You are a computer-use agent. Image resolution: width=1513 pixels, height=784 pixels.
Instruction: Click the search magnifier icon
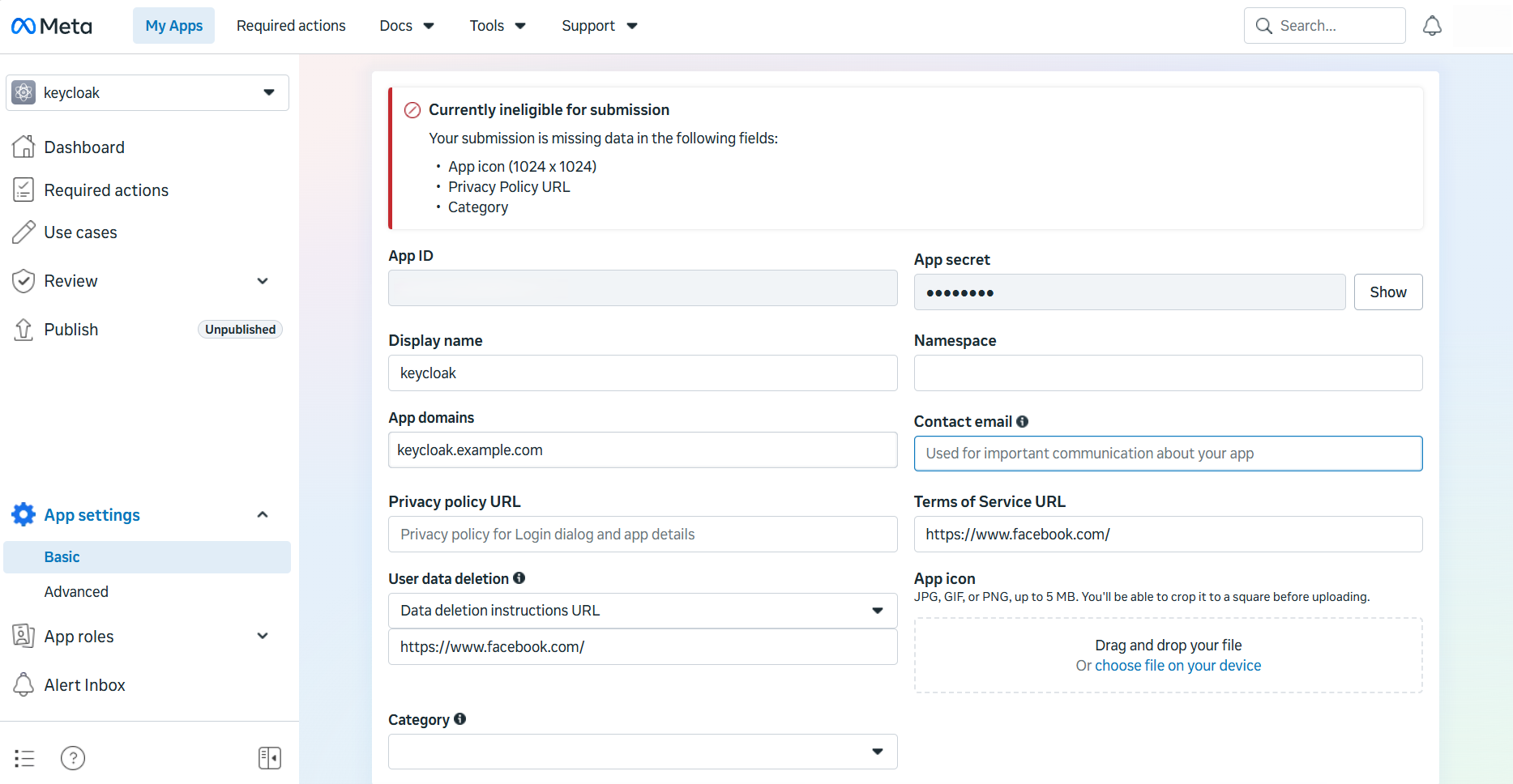tap(1263, 26)
